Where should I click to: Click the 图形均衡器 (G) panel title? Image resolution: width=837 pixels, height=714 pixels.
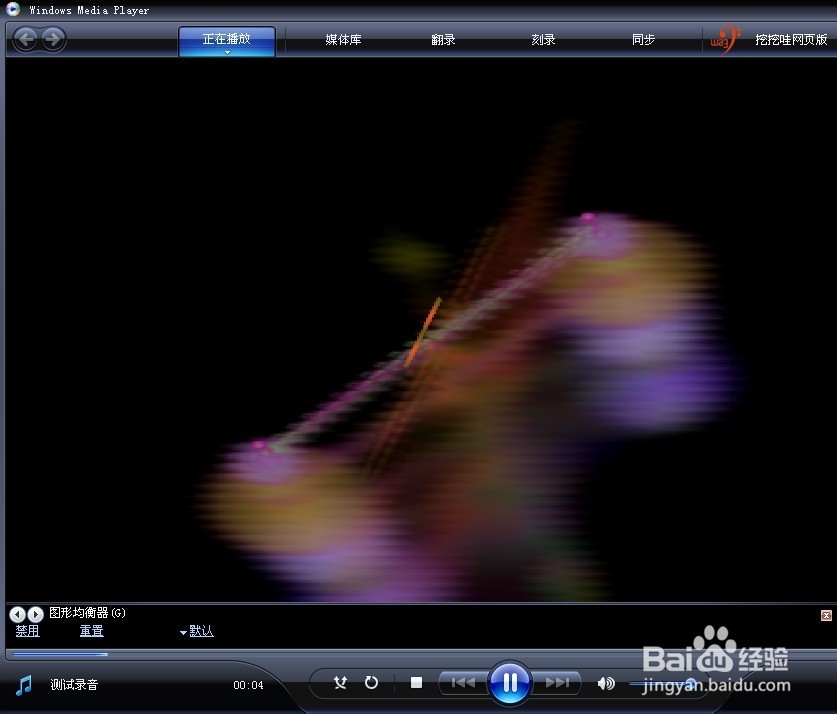(88, 613)
